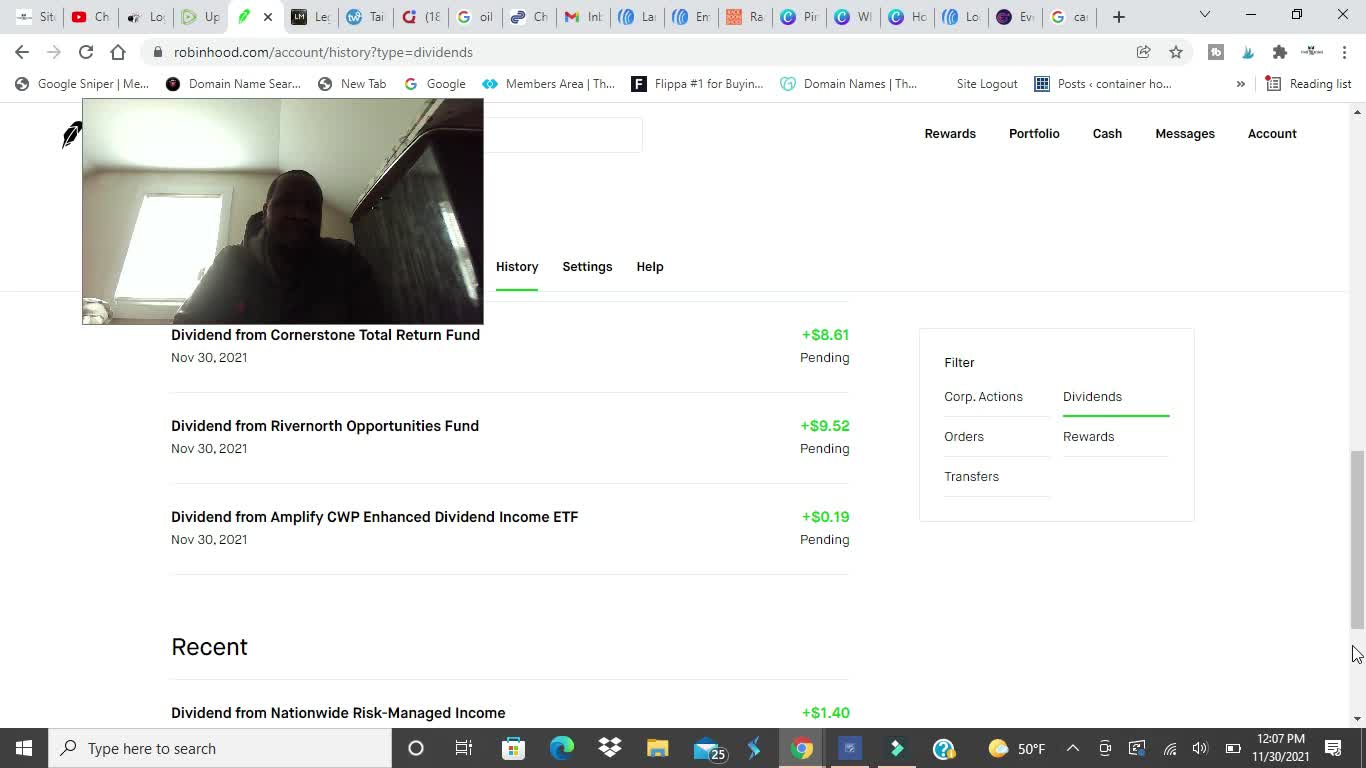
Task: Select the Settings tab
Action: [x=587, y=267]
